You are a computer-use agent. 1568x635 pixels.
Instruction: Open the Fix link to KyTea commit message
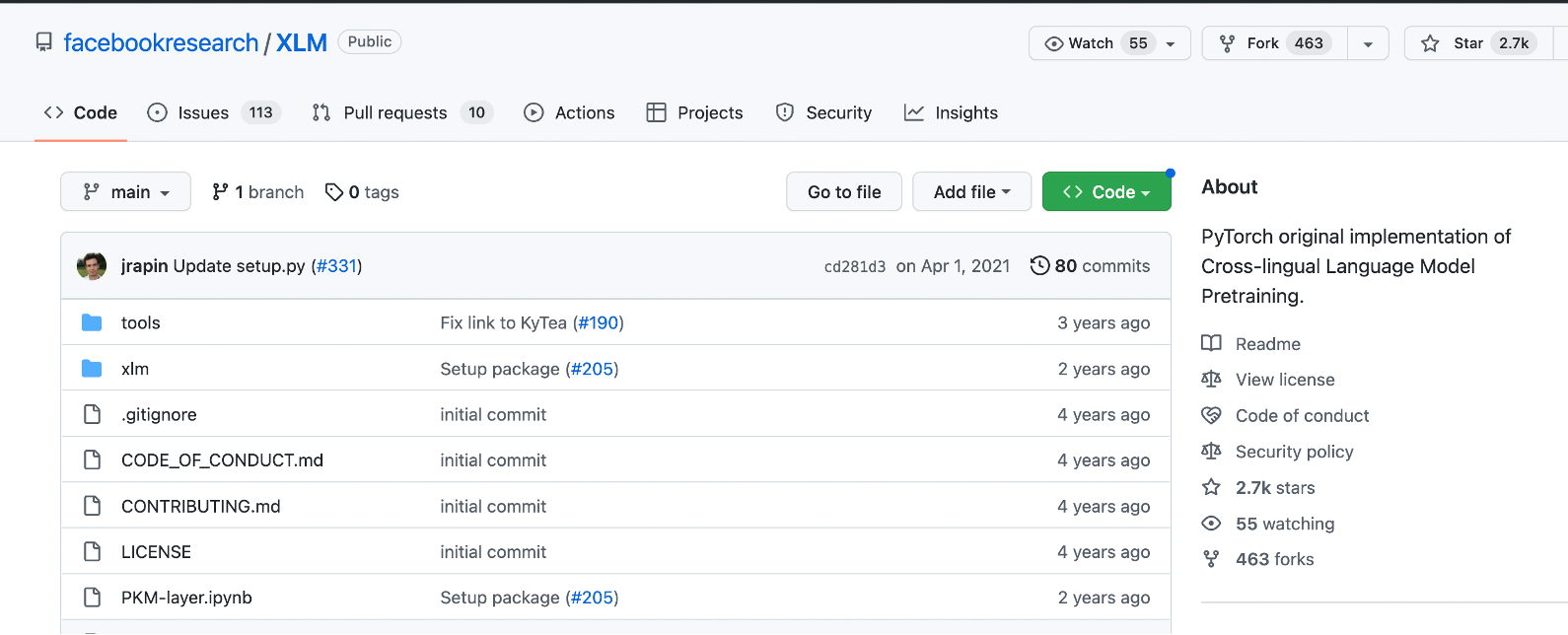[x=504, y=322]
